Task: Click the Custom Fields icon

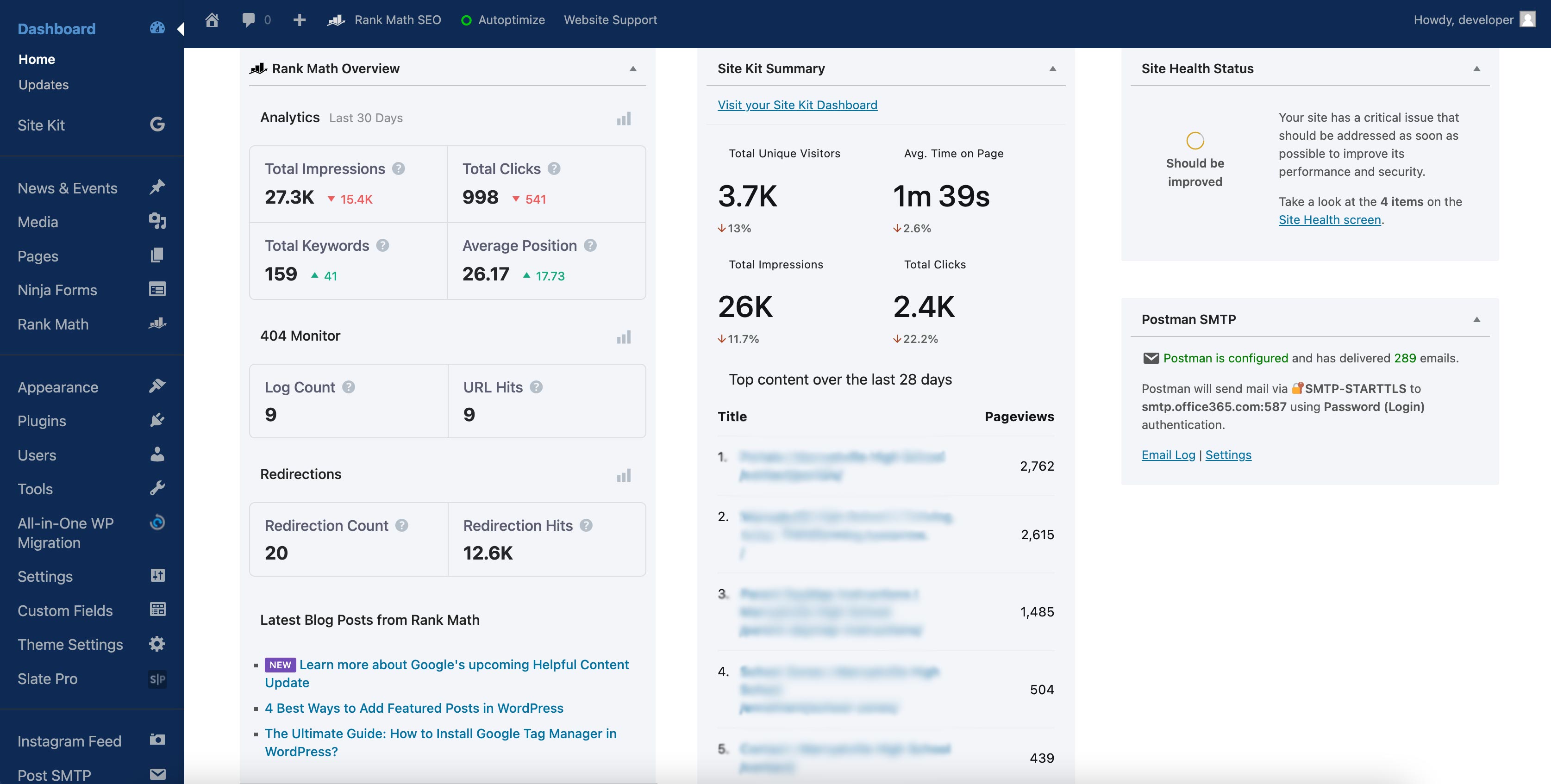Action: (x=157, y=610)
